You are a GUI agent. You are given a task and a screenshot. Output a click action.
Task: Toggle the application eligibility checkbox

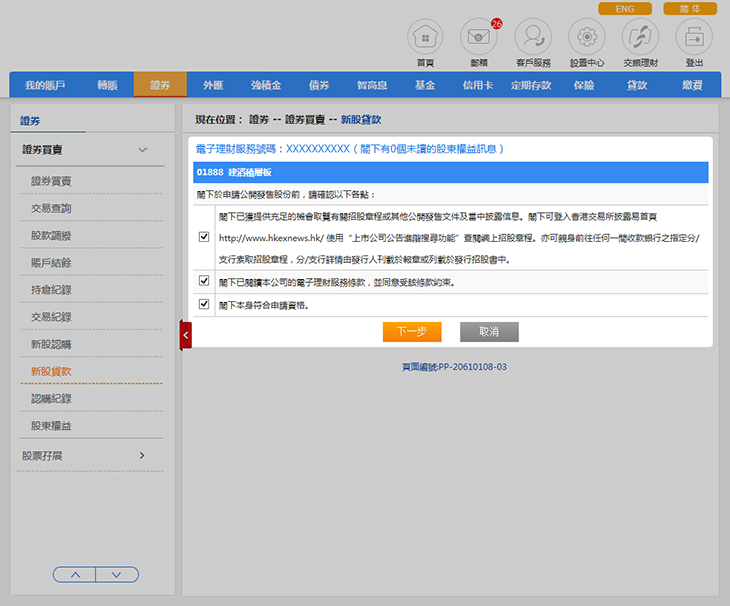click(x=204, y=304)
